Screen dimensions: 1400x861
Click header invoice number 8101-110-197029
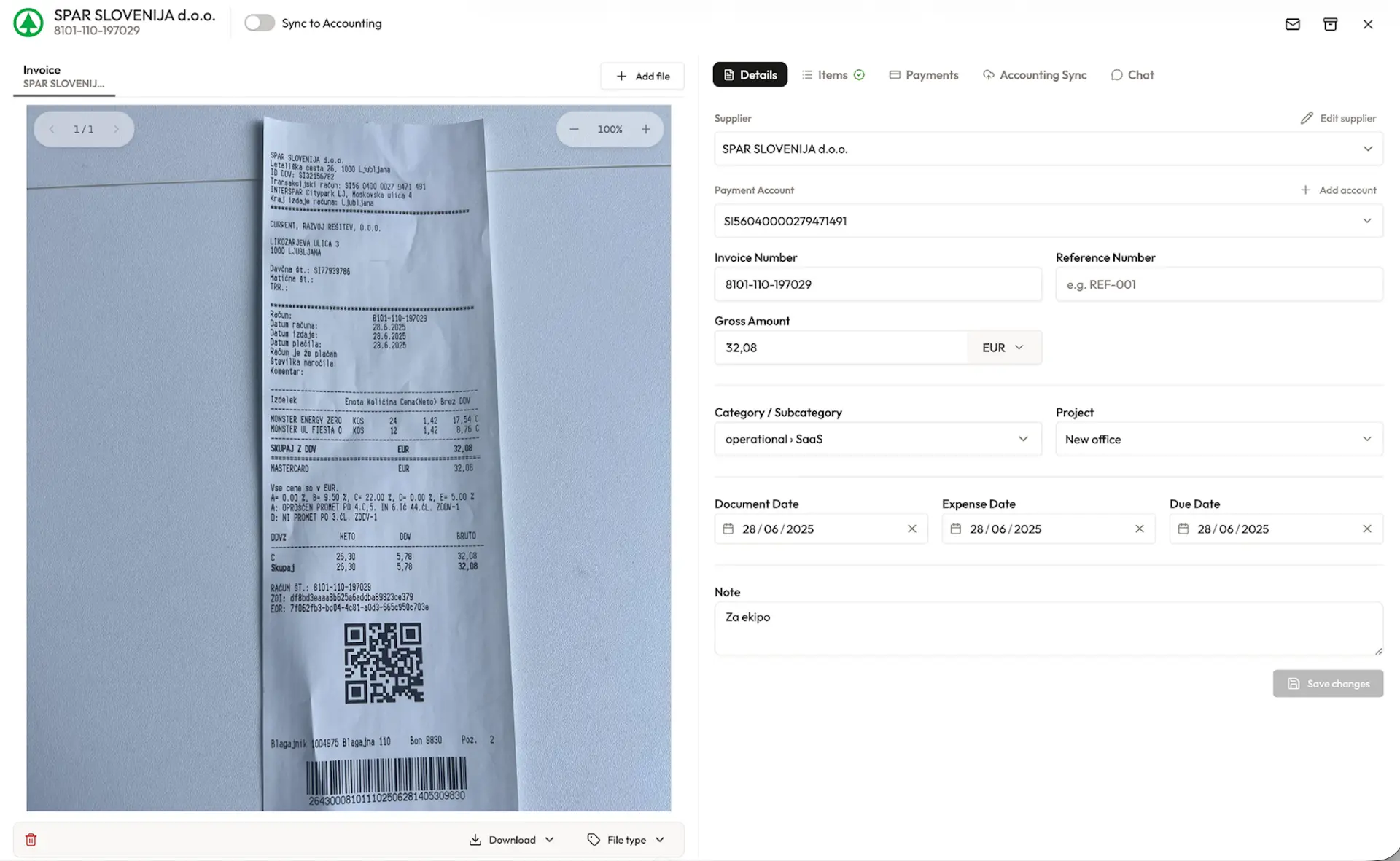[96, 31]
